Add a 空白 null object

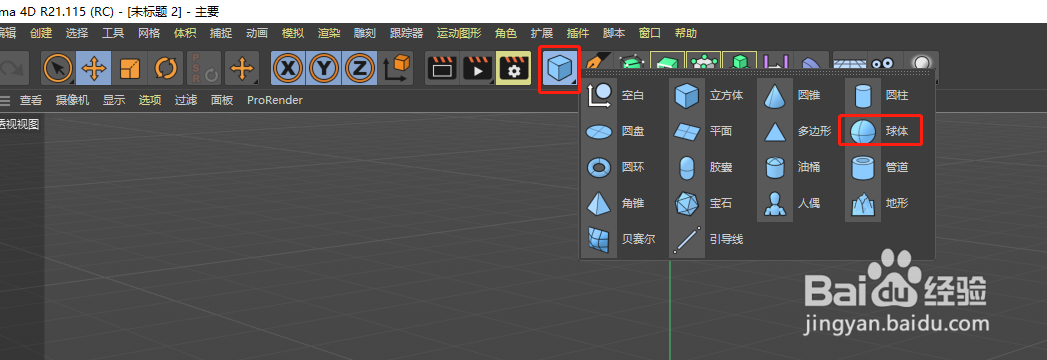tap(616, 96)
